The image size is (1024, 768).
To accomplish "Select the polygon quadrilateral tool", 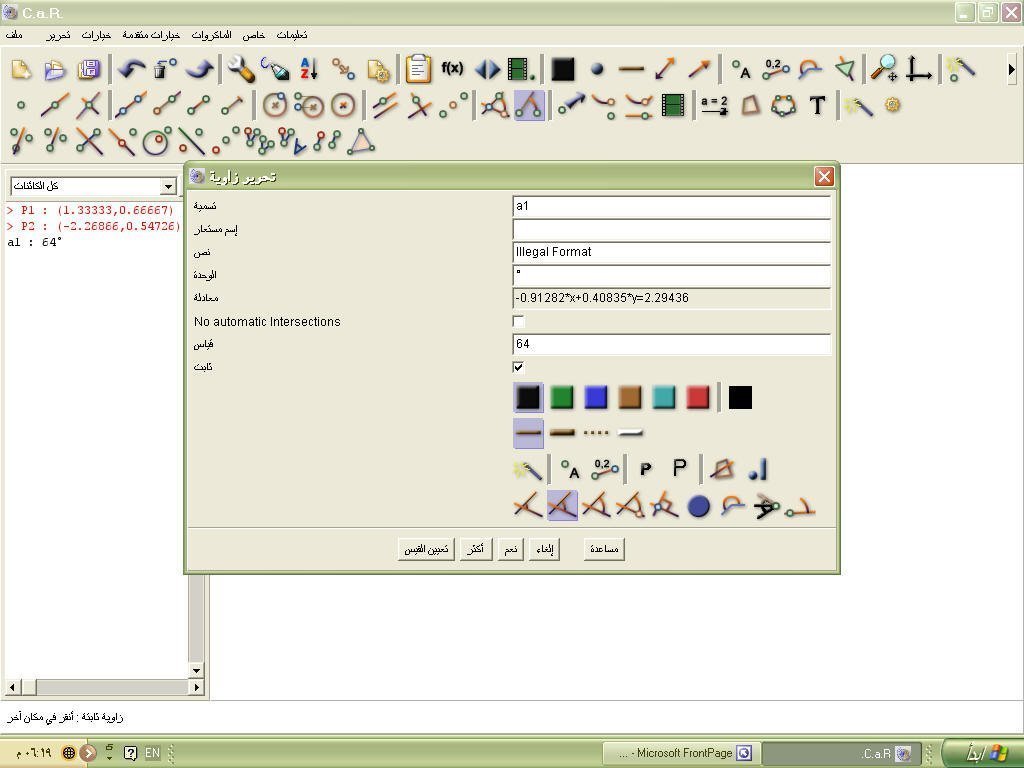I will click(750, 105).
